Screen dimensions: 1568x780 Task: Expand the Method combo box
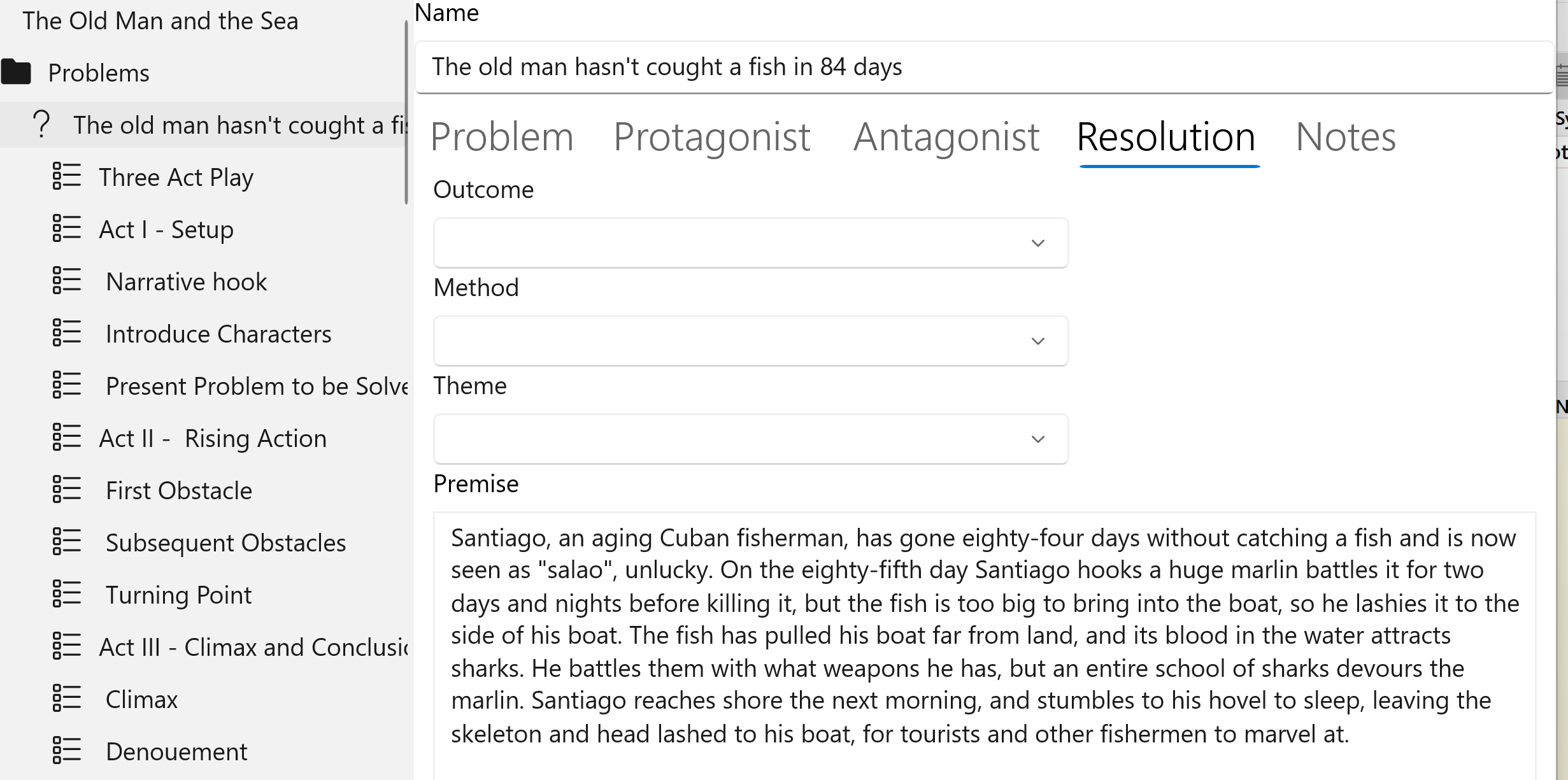click(x=750, y=341)
